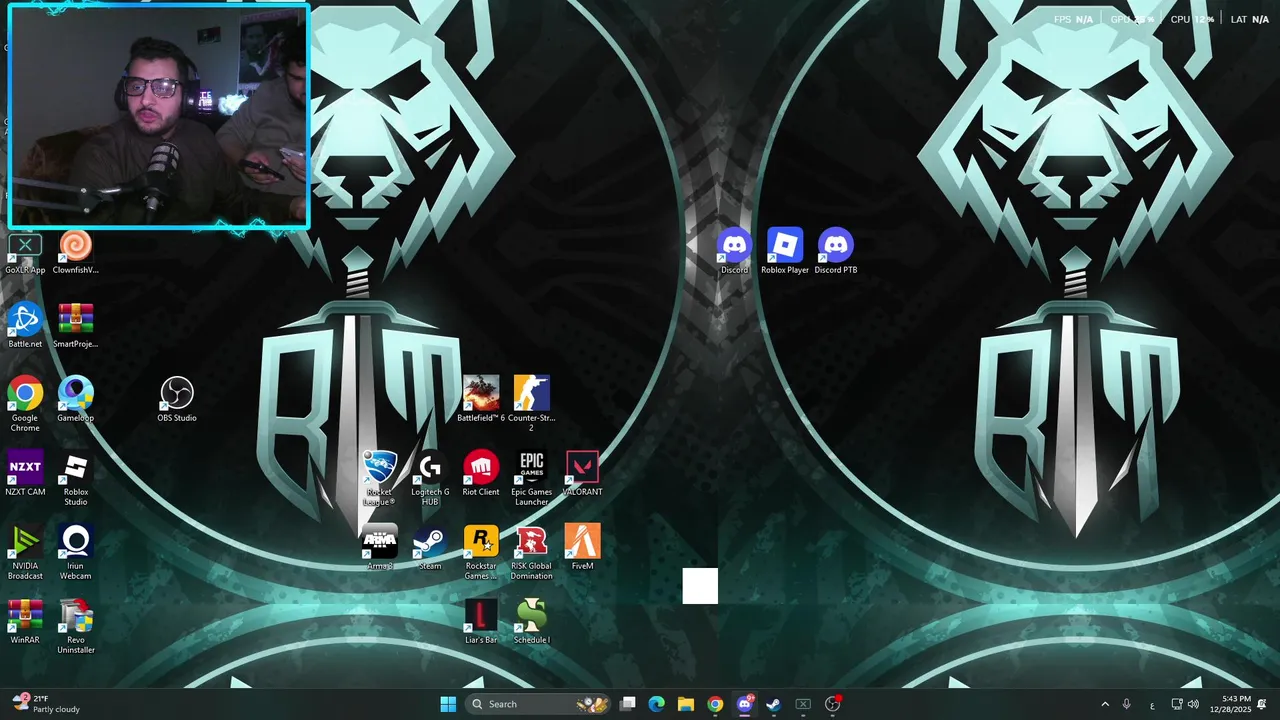The image size is (1280, 720).
Task: Open the ClownfishV... desktop shortcut
Action: [75, 254]
